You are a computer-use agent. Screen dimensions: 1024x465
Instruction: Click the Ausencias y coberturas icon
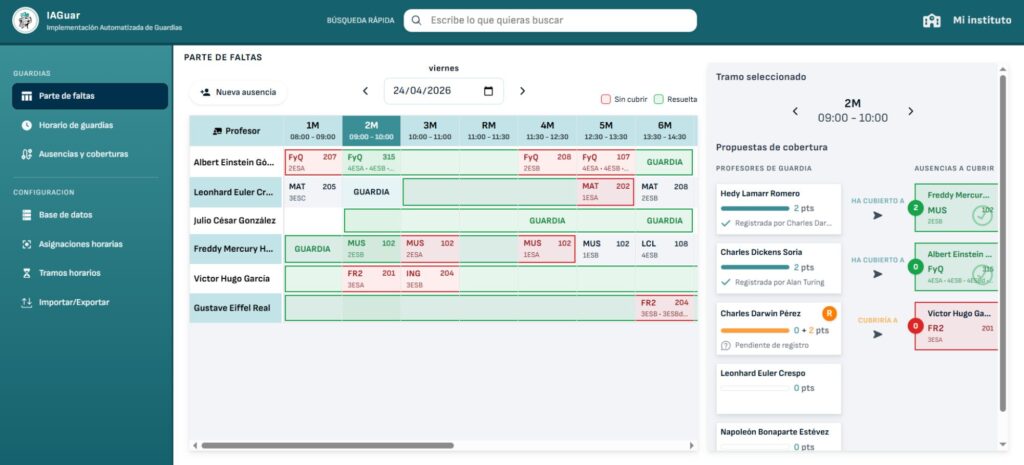(27, 155)
